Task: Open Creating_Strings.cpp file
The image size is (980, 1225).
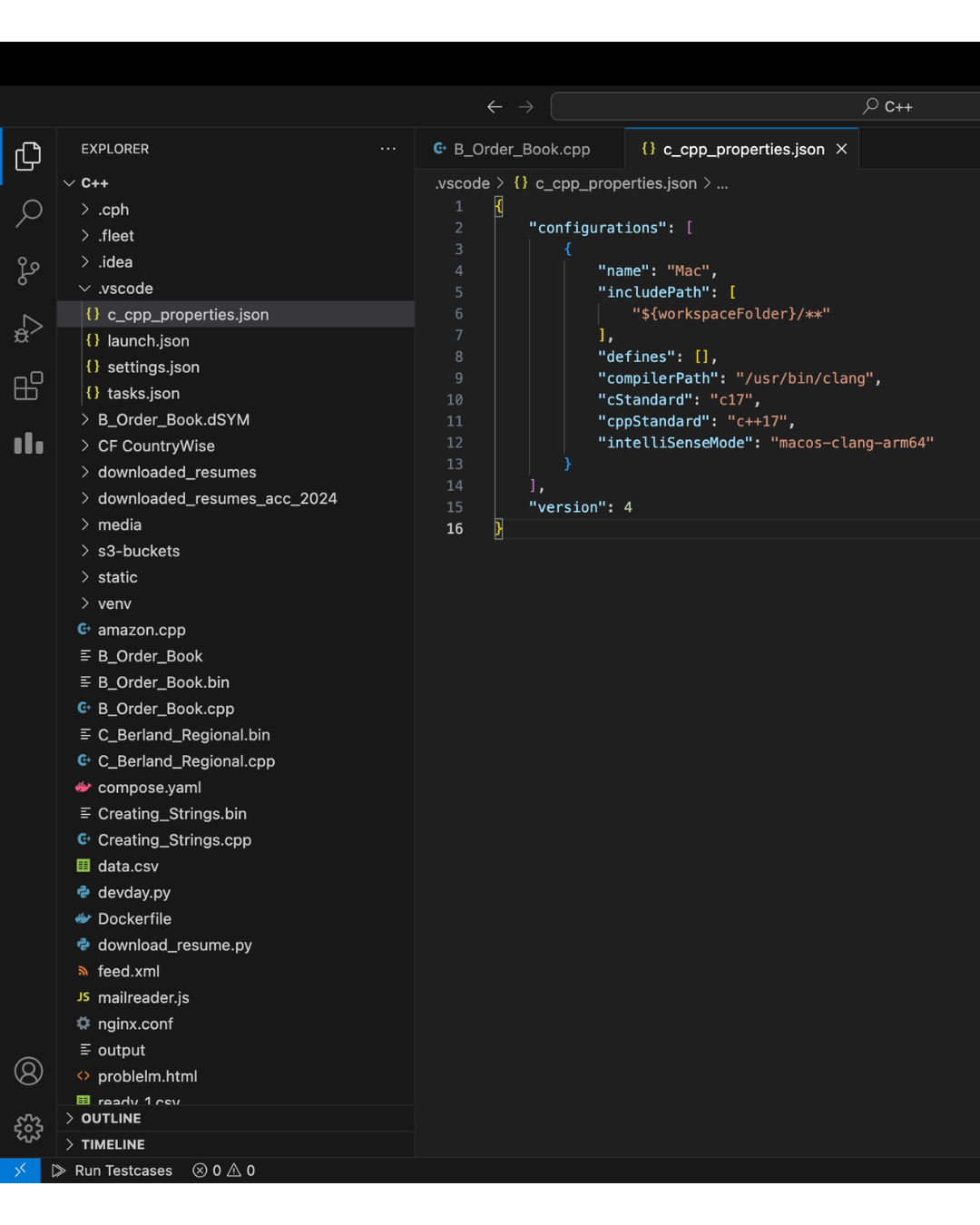Action: pos(236,841)
